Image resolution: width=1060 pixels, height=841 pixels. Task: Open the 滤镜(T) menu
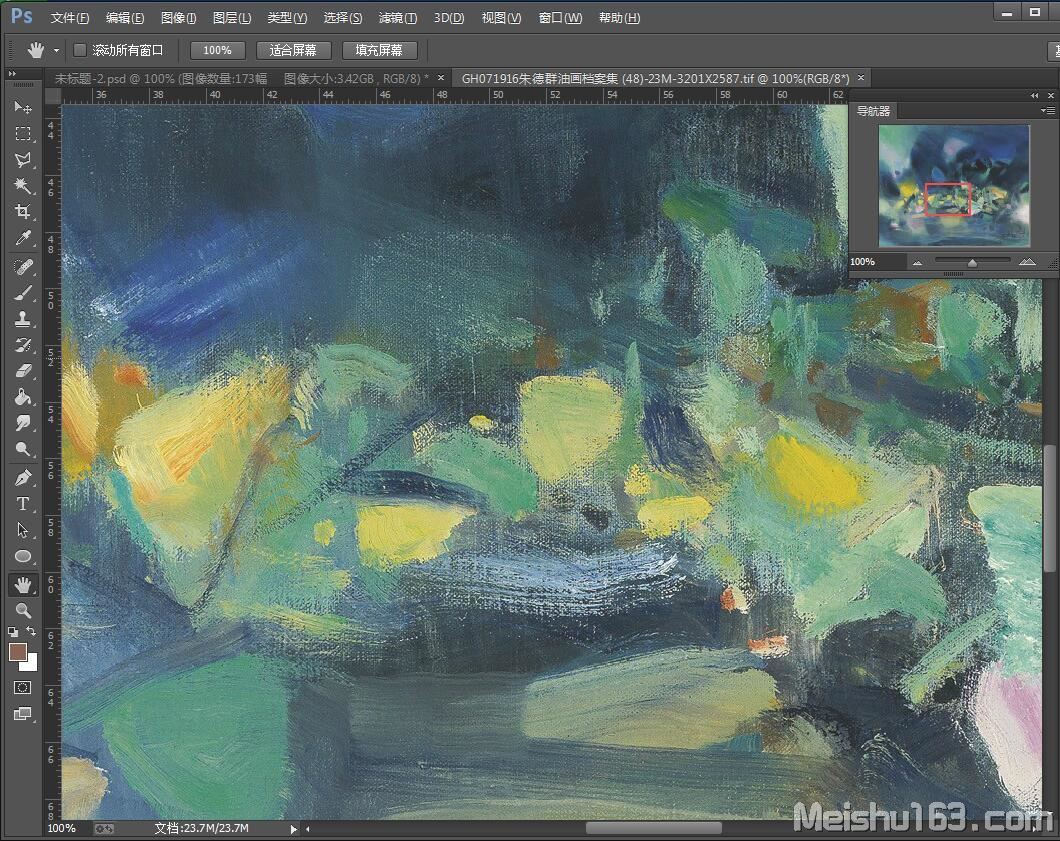click(398, 18)
